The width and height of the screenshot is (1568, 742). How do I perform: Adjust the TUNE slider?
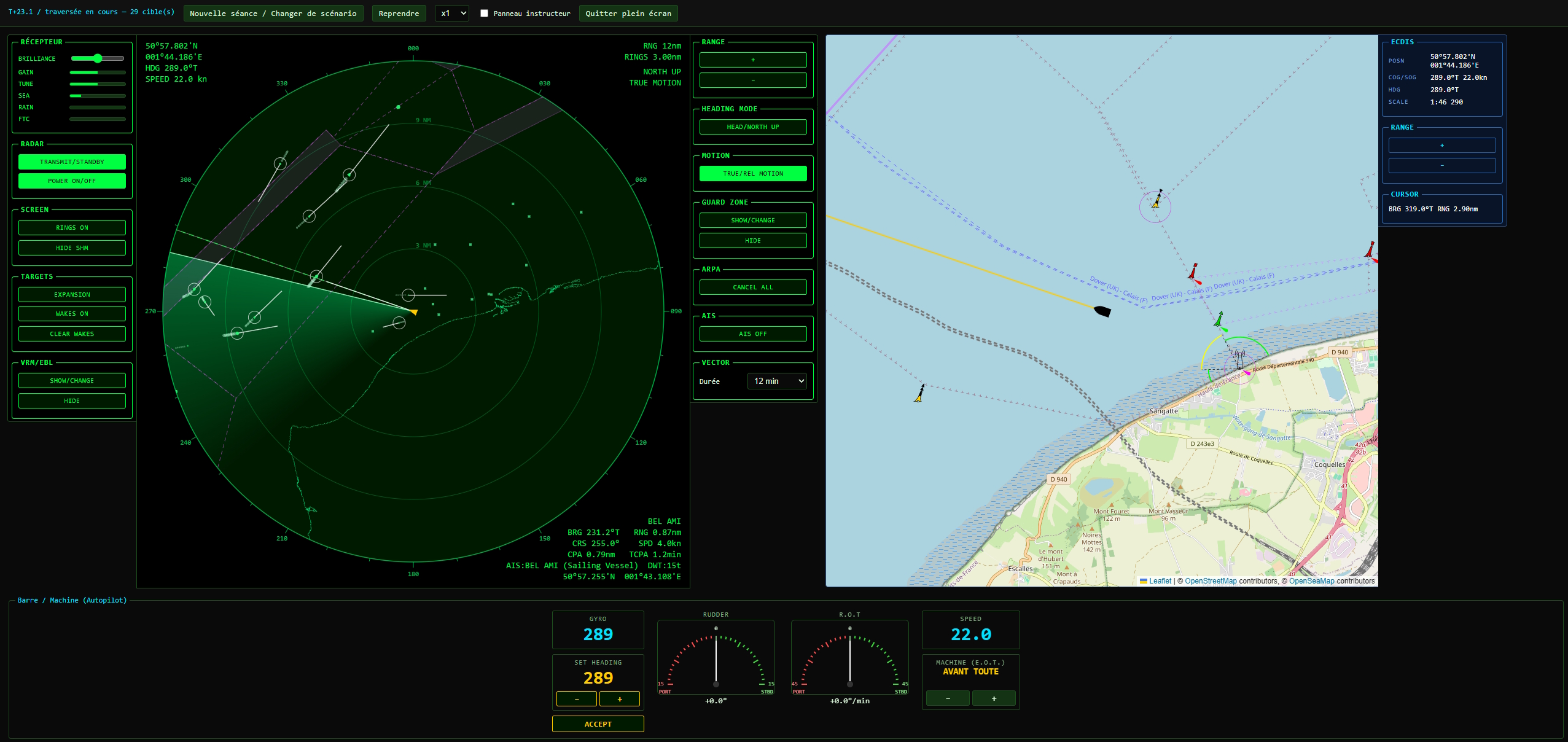pos(98,84)
